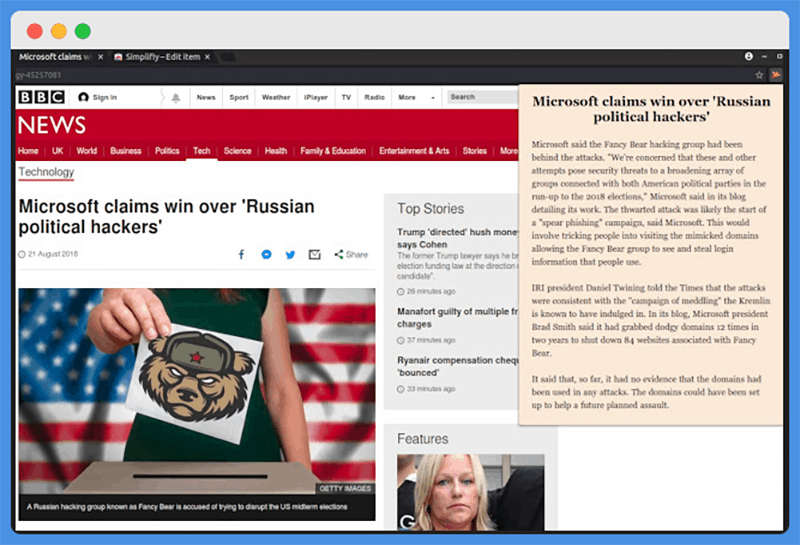Share article via Messenger icon

coord(266,254)
